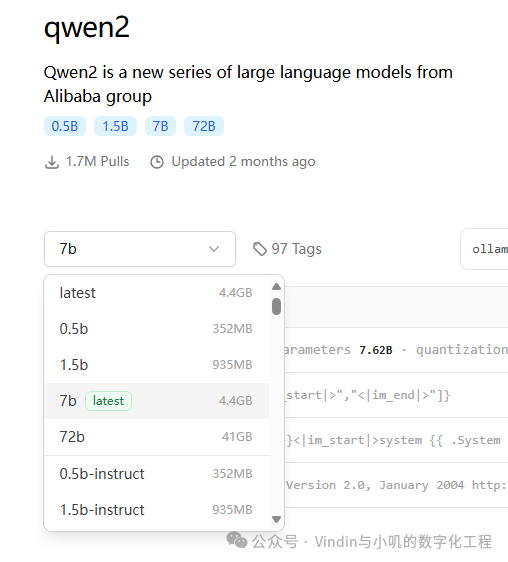Click the tag icon next to 97 Tags
This screenshot has height=562, width=508.
[260, 249]
